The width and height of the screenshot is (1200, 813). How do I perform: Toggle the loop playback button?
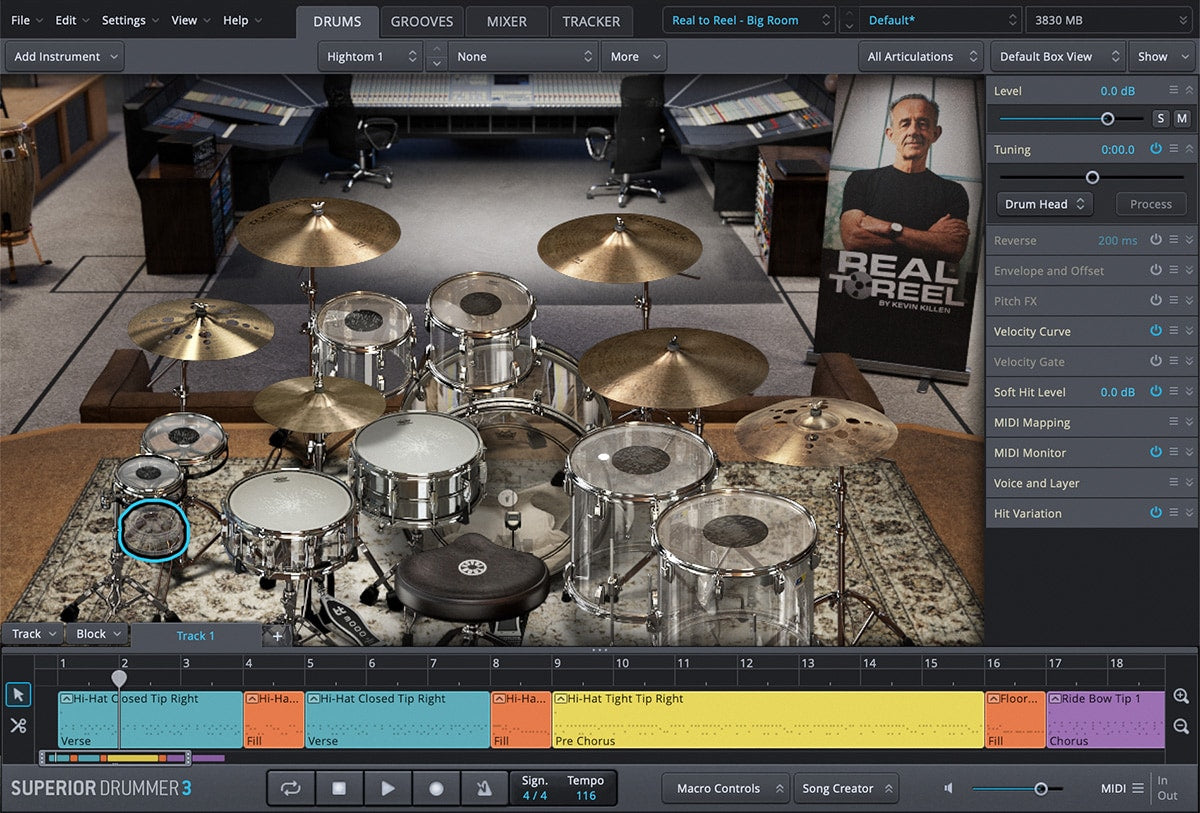pyautogui.click(x=291, y=788)
